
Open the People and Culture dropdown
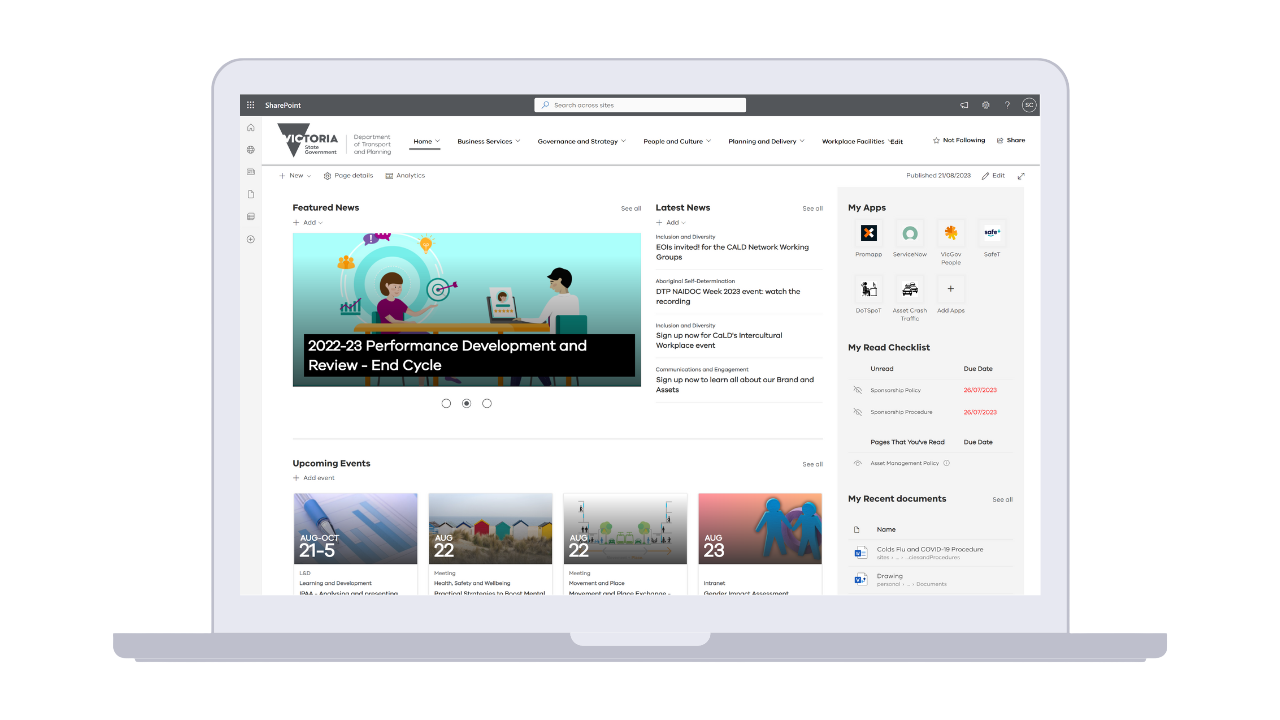[x=677, y=141]
